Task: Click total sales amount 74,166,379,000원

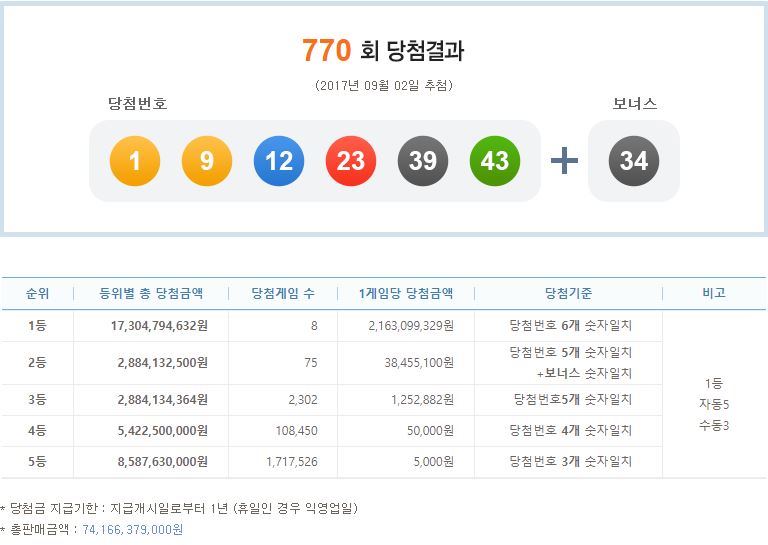Action: click(132, 529)
